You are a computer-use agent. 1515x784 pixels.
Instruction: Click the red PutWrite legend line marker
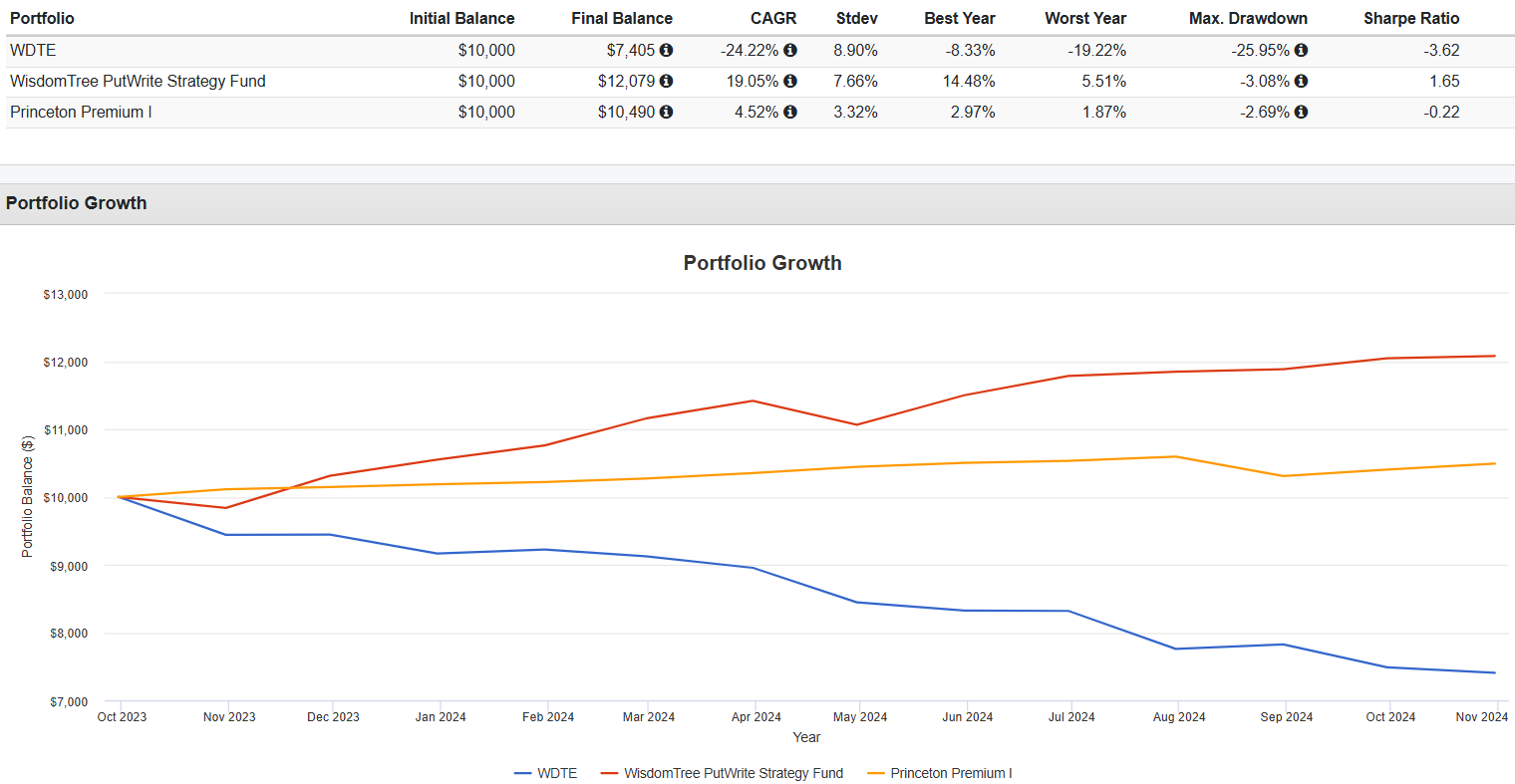point(609,773)
